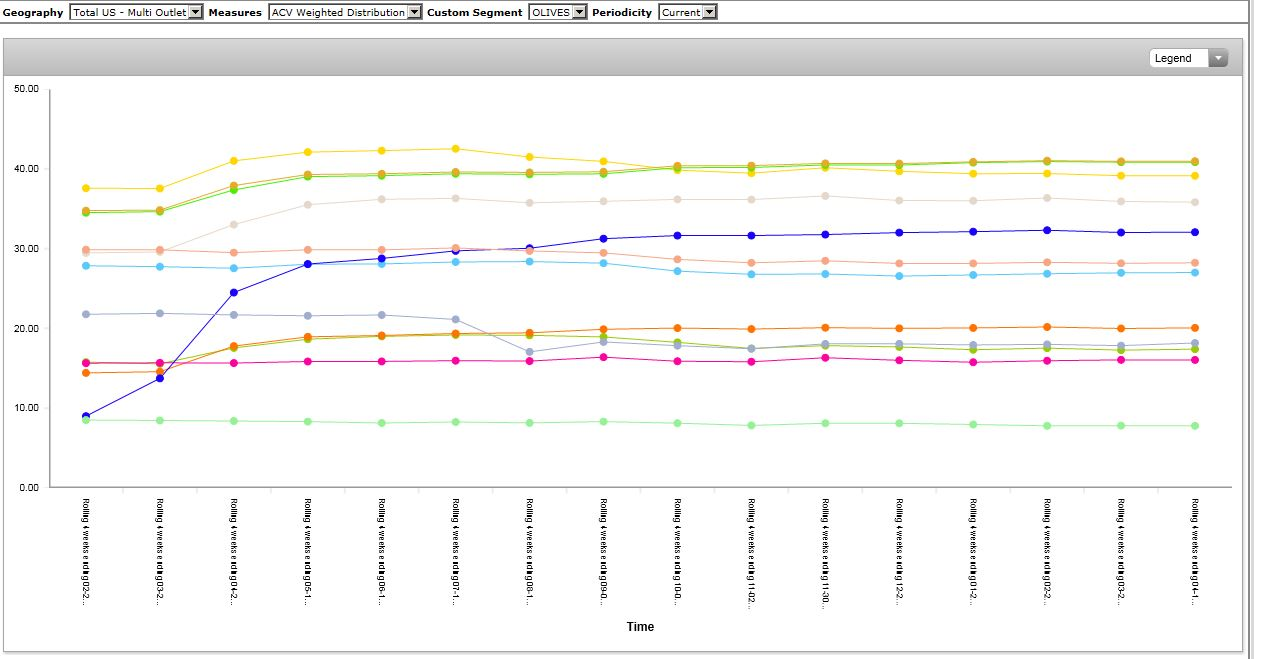Screen dimensions: 1262x659
Task: Click the dark blue point at first time period
Action: click(x=86, y=416)
